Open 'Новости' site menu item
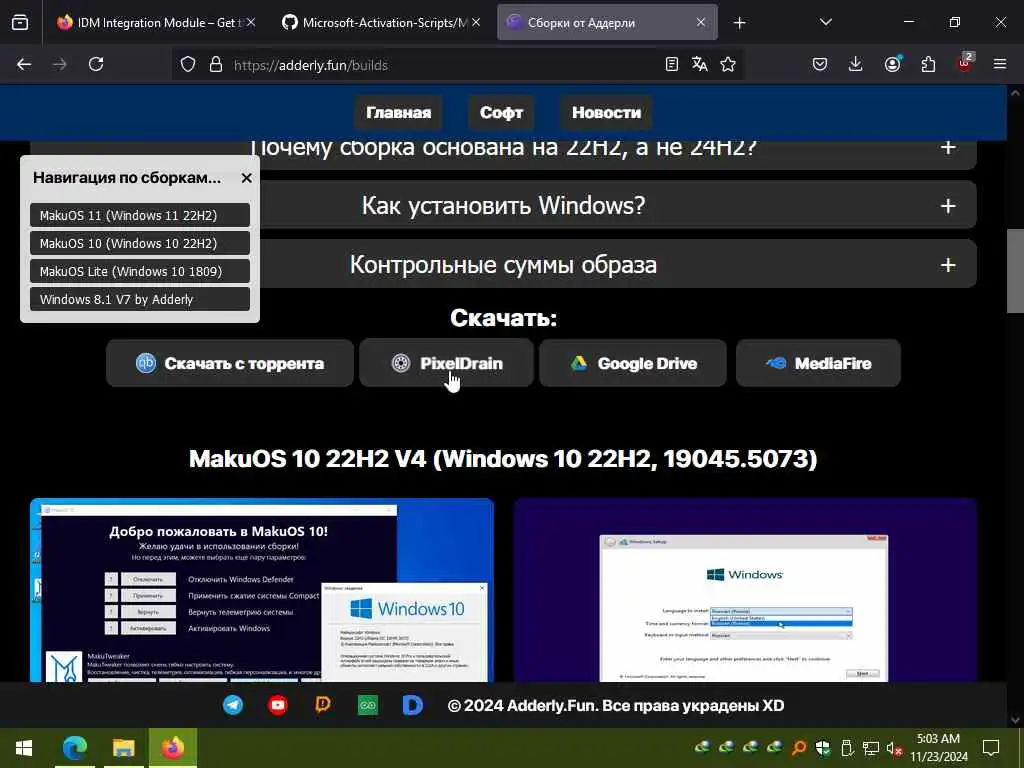1024x768 pixels. tap(606, 112)
